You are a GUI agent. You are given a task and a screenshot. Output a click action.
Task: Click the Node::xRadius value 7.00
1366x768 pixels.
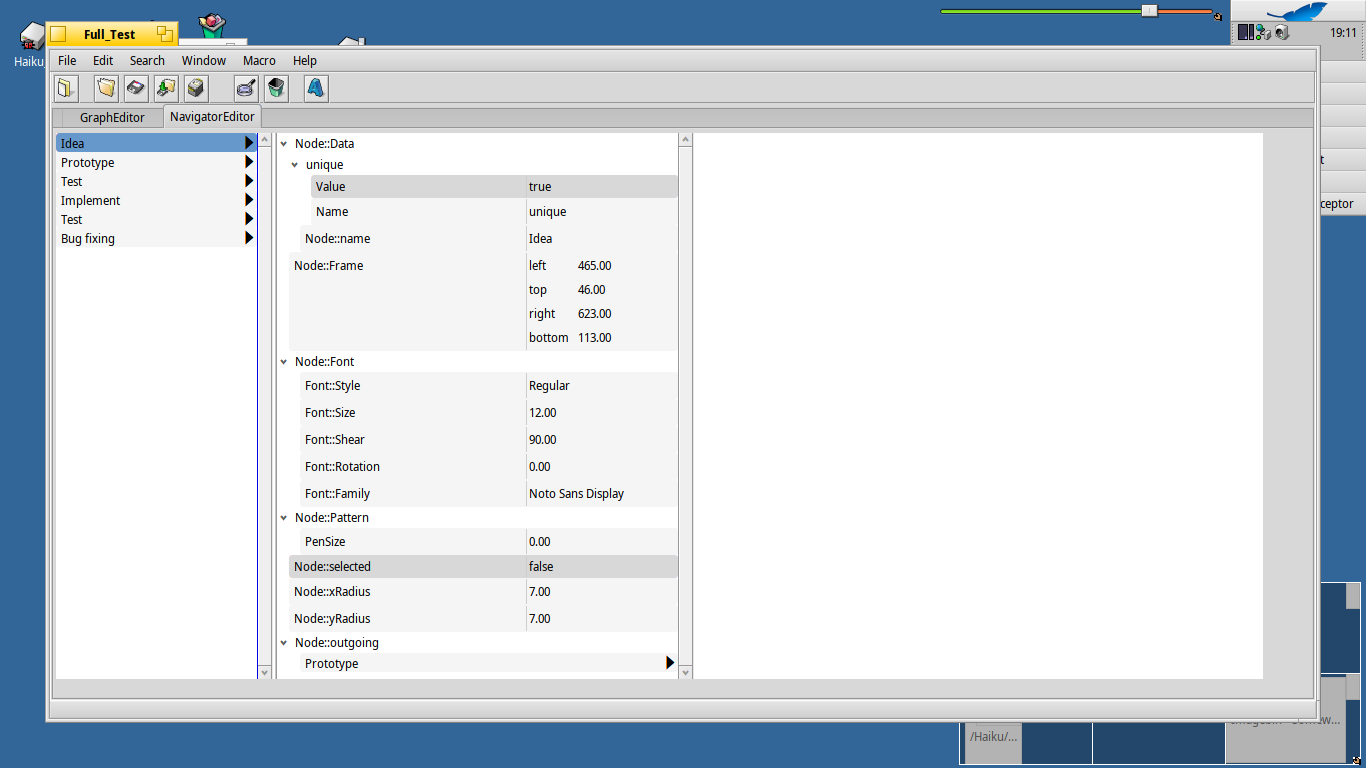(x=539, y=592)
